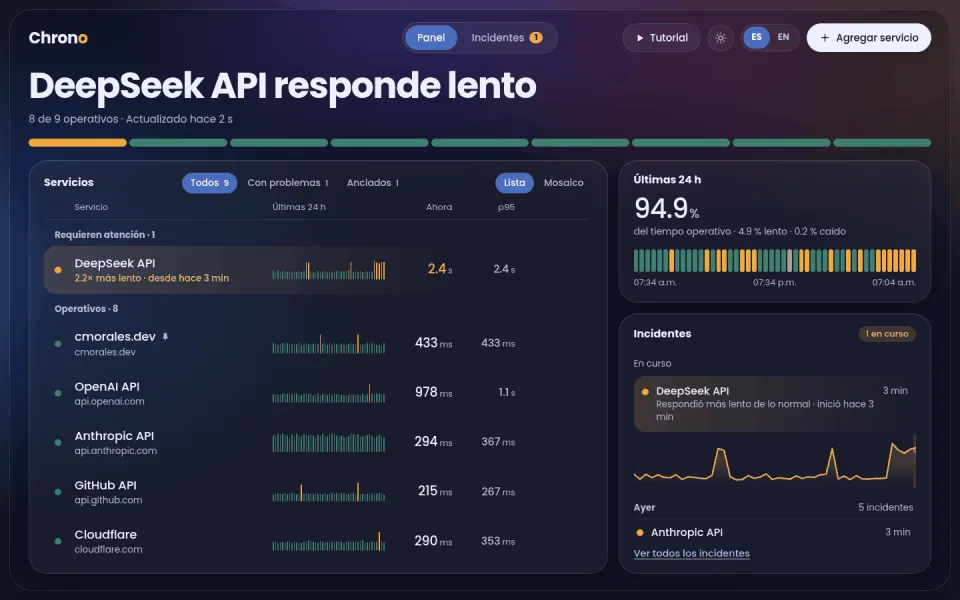Click the Agregar servicio button

(869, 37)
